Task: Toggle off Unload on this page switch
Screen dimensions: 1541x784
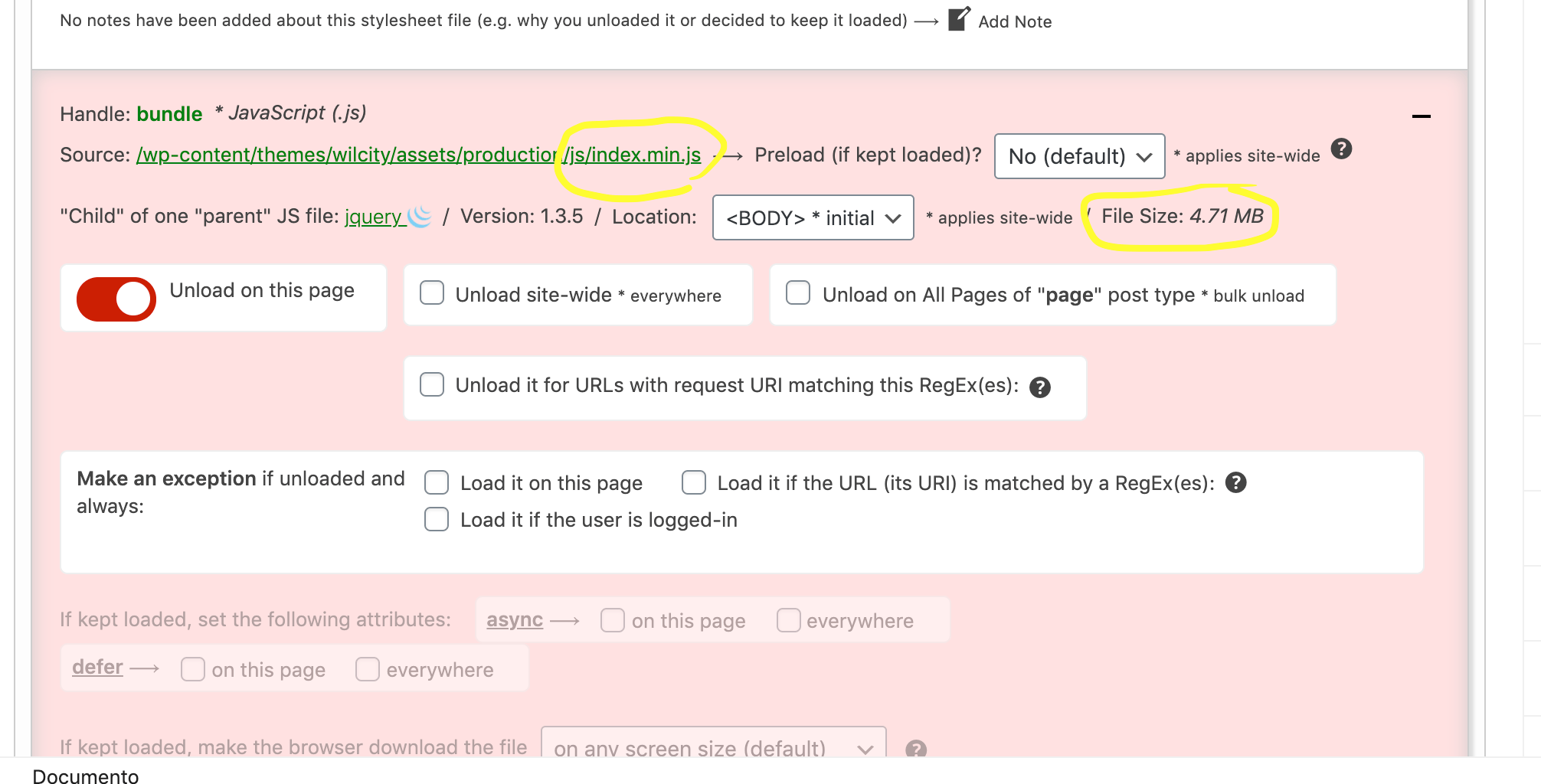Action: click(x=116, y=299)
